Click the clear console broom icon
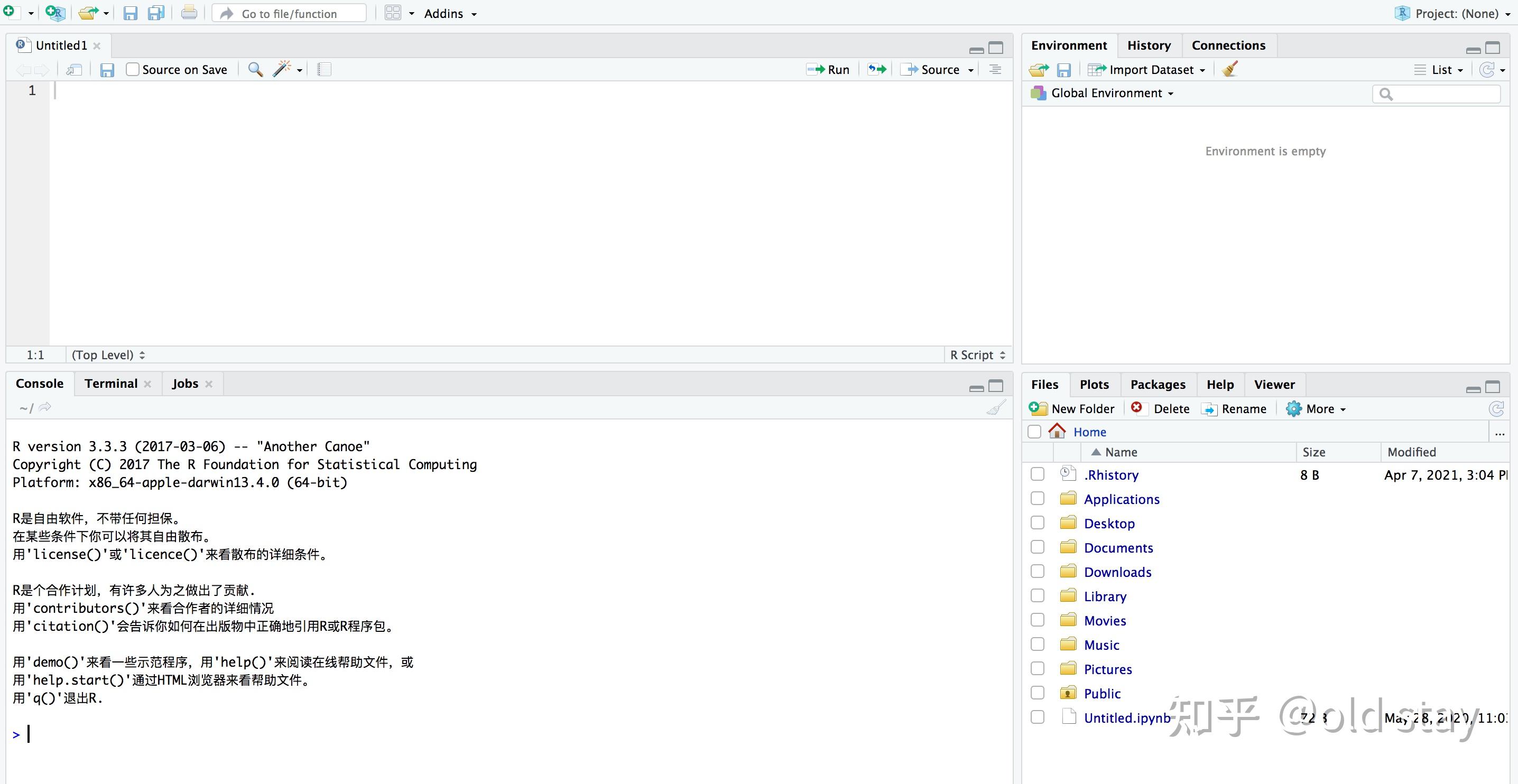The width and height of the screenshot is (1518, 784). coord(996,408)
